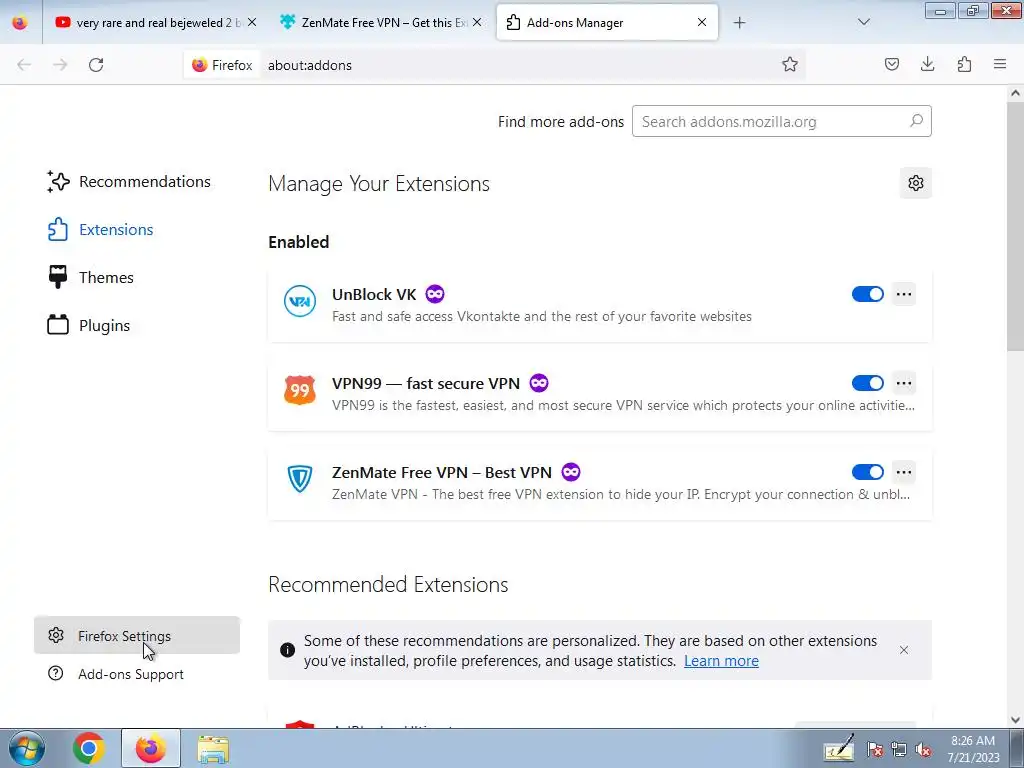Click the tray pen input icon
The height and width of the screenshot is (768, 1024).
tap(839, 748)
